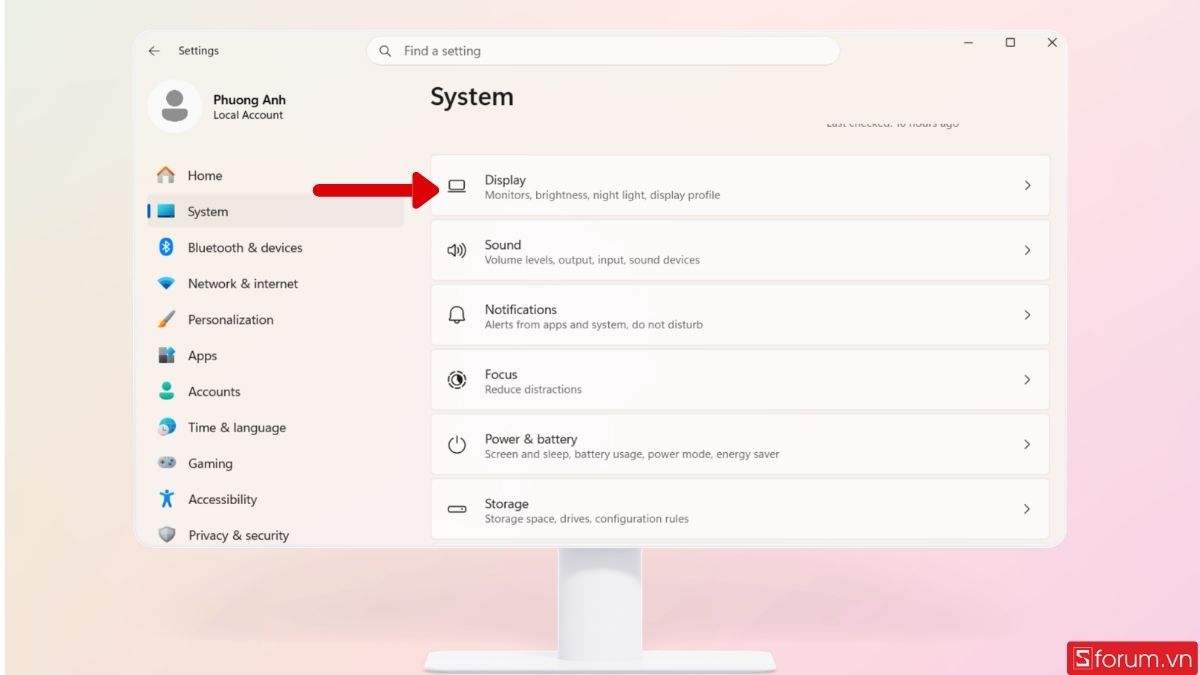The height and width of the screenshot is (675, 1200).
Task: Go to Bluetooth & devices
Action: point(245,247)
